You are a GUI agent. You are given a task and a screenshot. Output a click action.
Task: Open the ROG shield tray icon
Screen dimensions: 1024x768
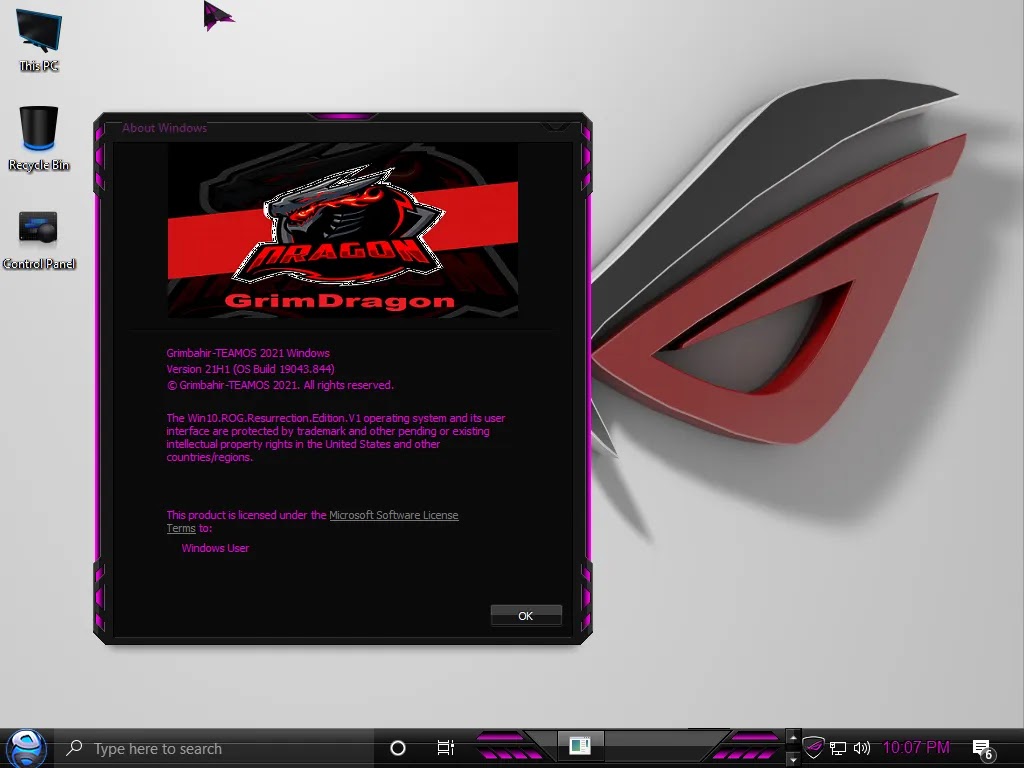click(813, 746)
